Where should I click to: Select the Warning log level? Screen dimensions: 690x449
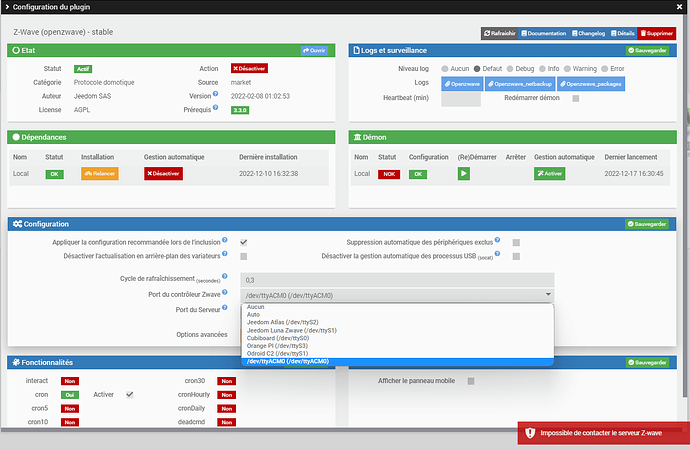pos(567,69)
